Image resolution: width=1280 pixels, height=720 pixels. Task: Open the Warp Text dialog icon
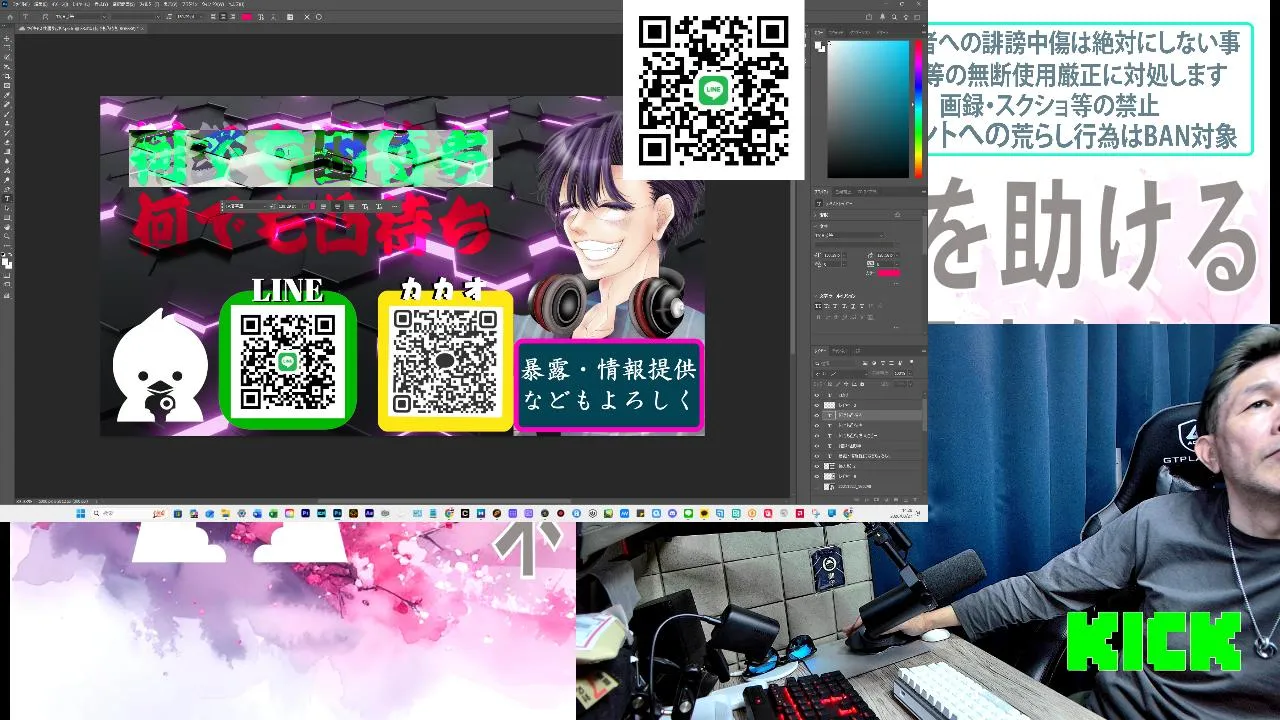coord(261,17)
